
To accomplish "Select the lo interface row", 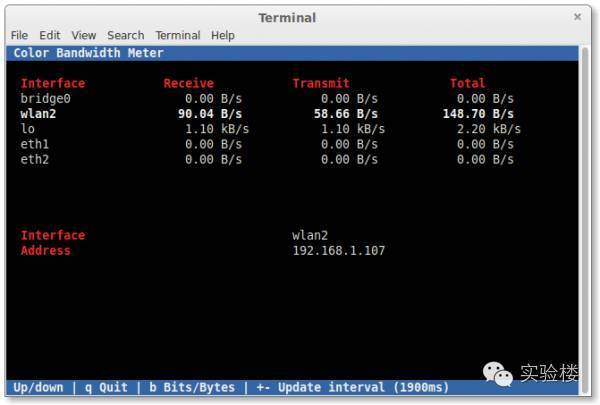I will point(28,129).
